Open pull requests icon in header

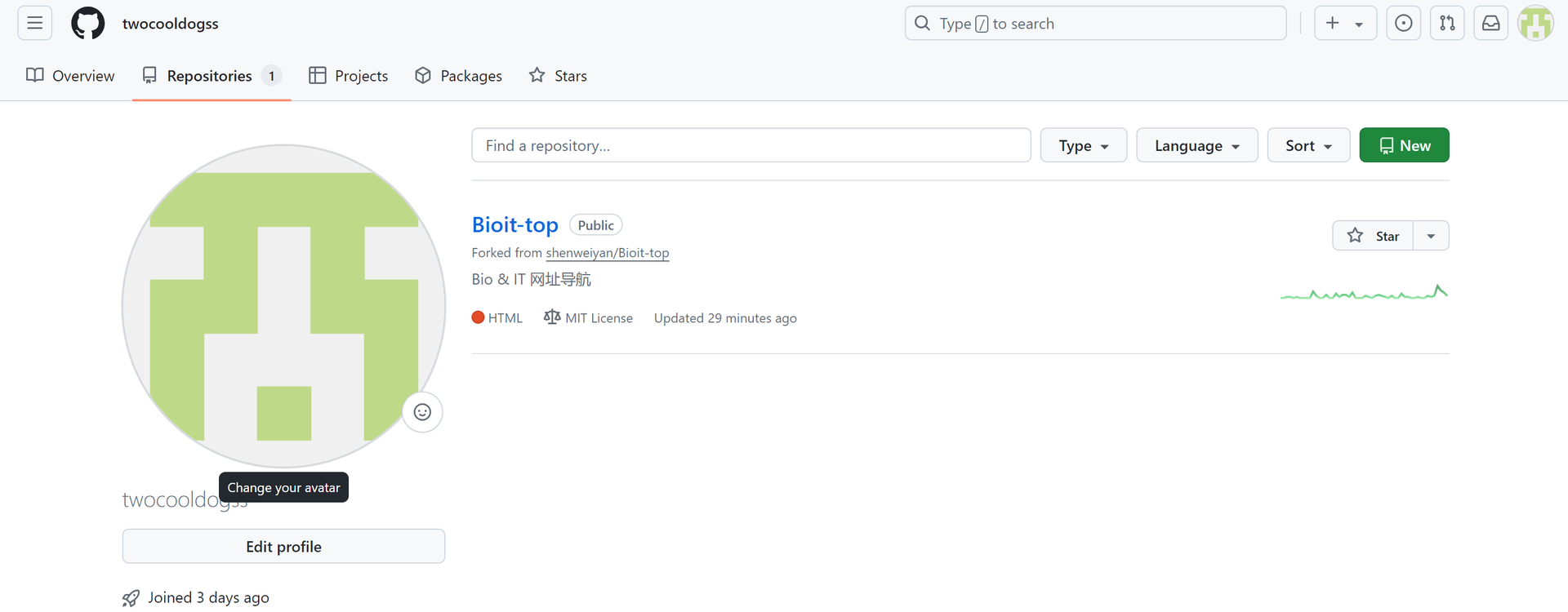tap(1447, 23)
